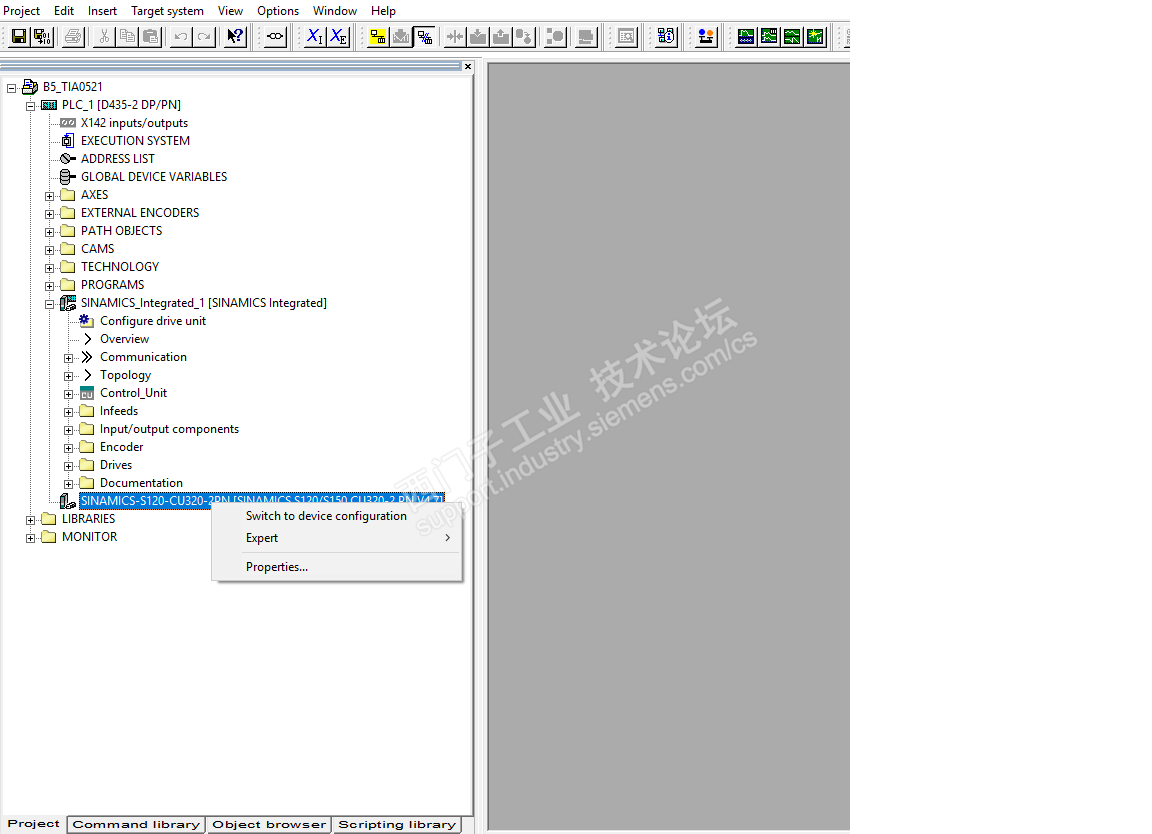The width and height of the screenshot is (1152, 834).
Task: Open the green icon with yellow star
Action: [816, 36]
